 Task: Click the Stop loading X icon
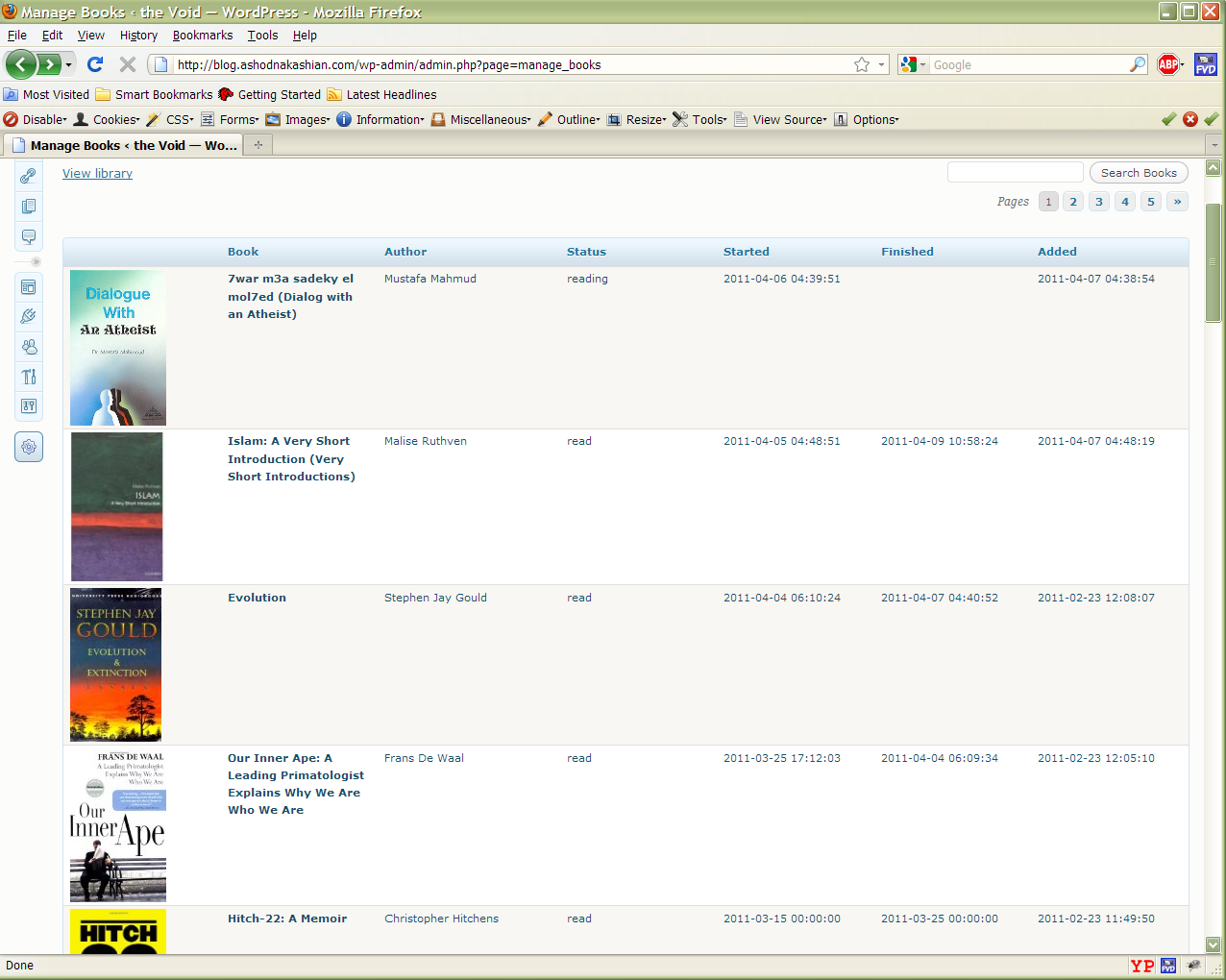[x=127, y=64]
